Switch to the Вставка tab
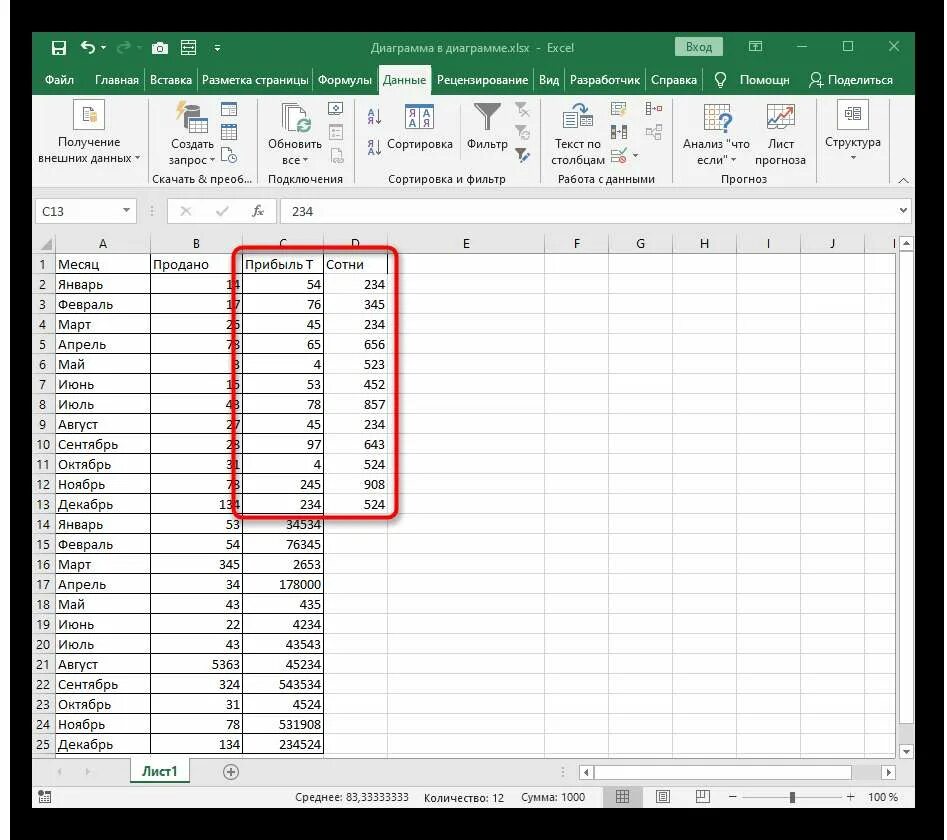The image size is (947, 840). [x=170, y=80]
